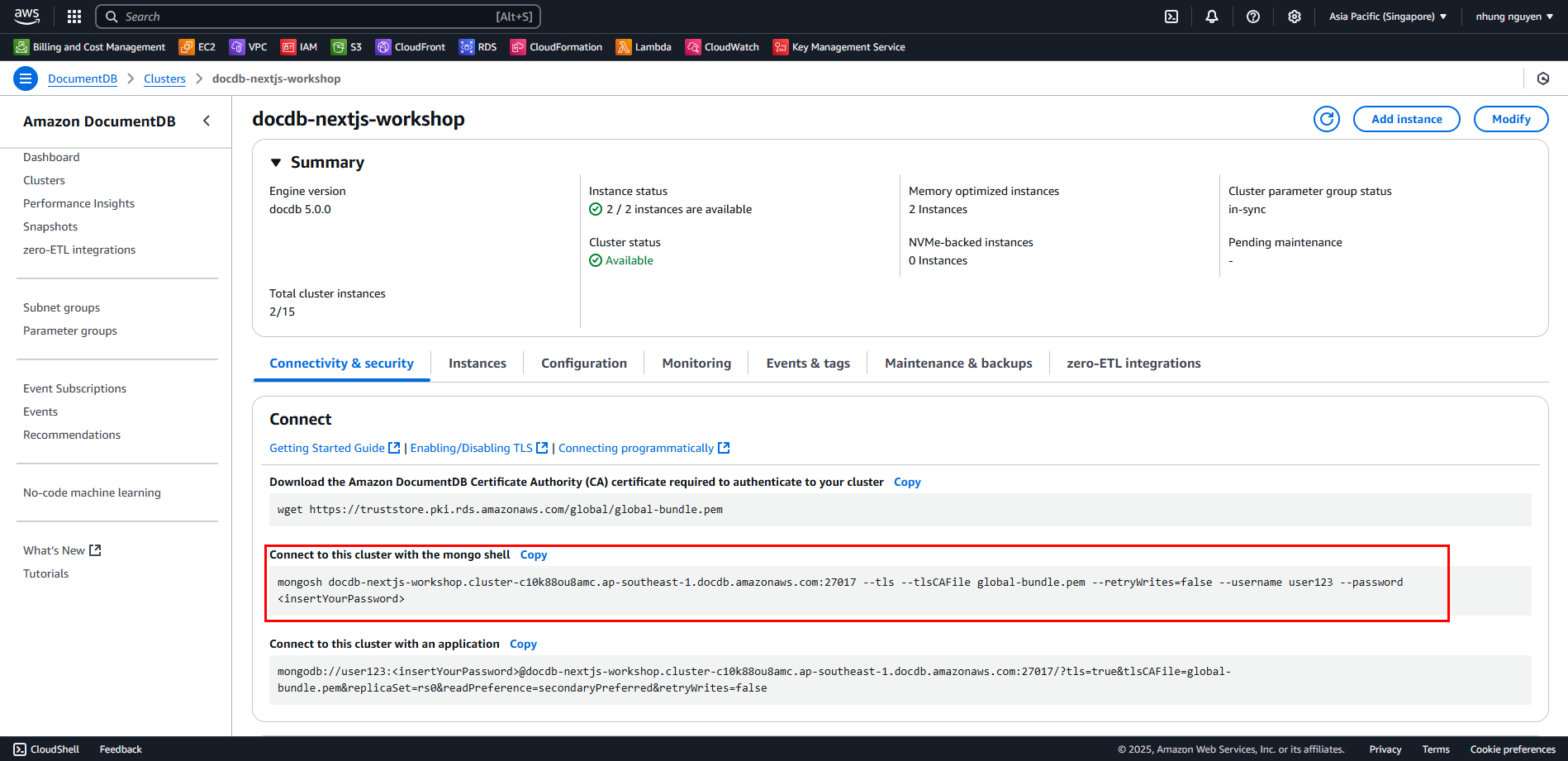The width and height of the screenshot is (1568, 761).
Task: Focus the AWS search box
Action: pyautogui.click(x=318, y=17)
